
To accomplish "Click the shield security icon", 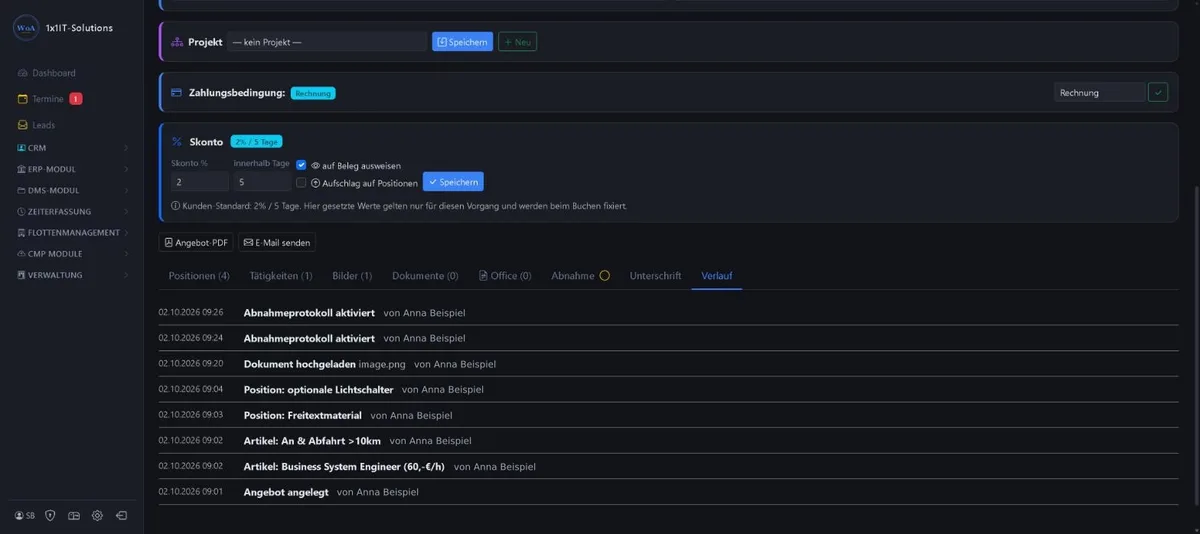I will 50,516.
